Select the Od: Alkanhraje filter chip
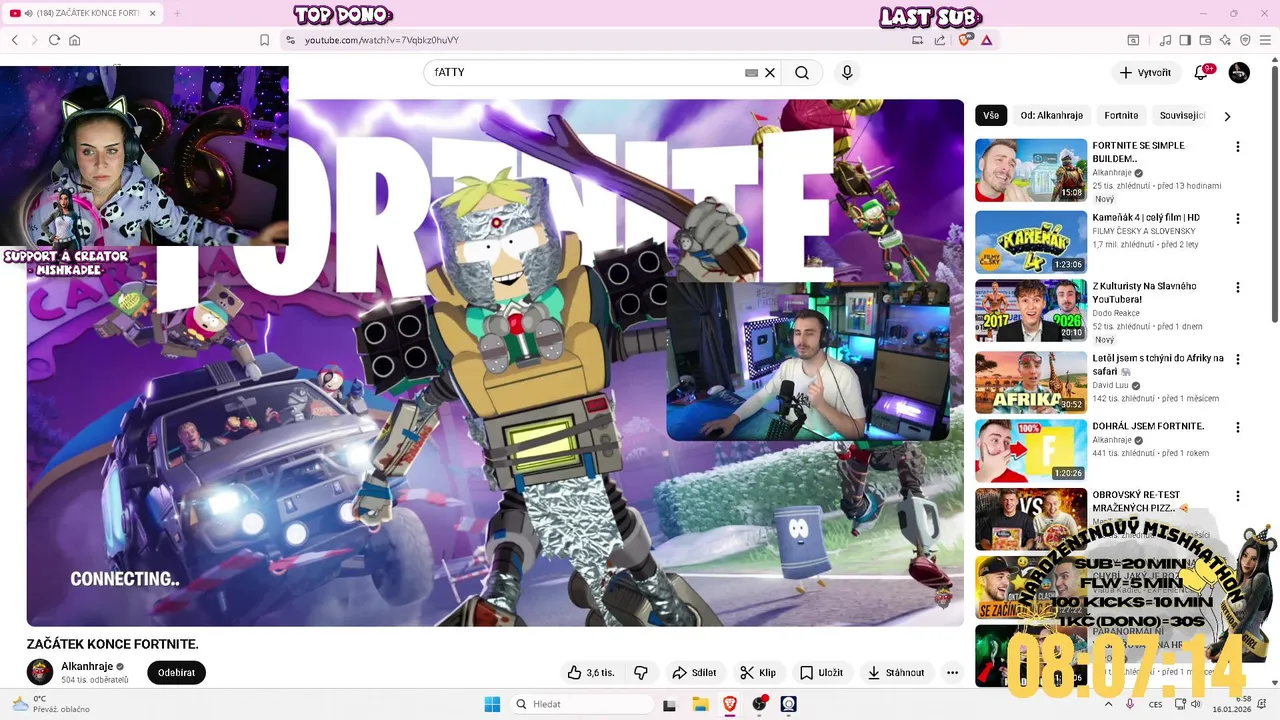 1051,116
